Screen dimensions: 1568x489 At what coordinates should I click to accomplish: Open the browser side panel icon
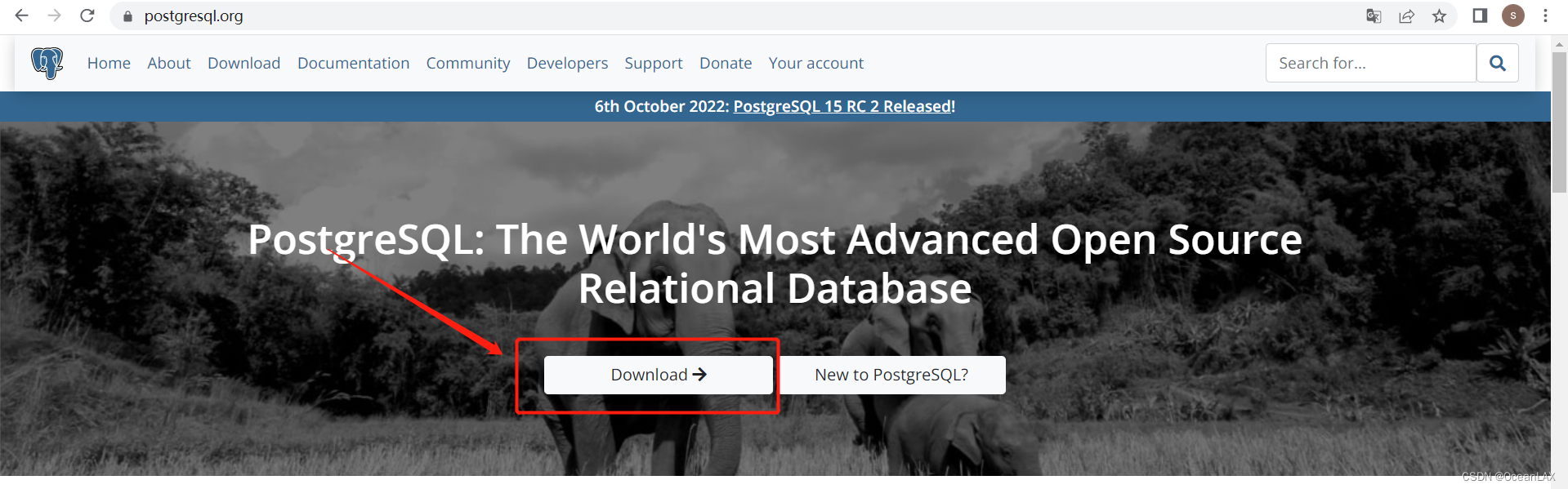tap(1480, 16)
